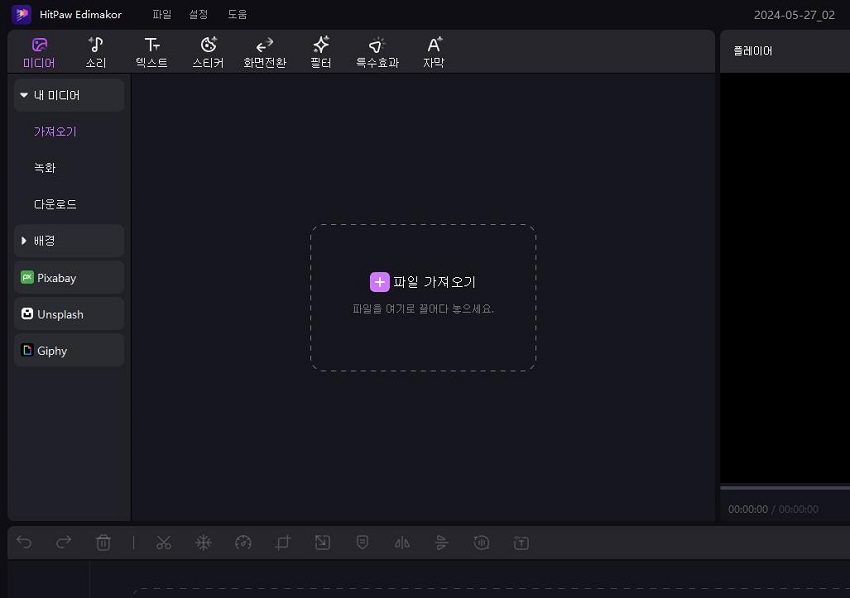Image resolution: width=850 pixels, height=598 pixels.
Task: Open the 설정 (Settings) menu
Action: point(198,14)
